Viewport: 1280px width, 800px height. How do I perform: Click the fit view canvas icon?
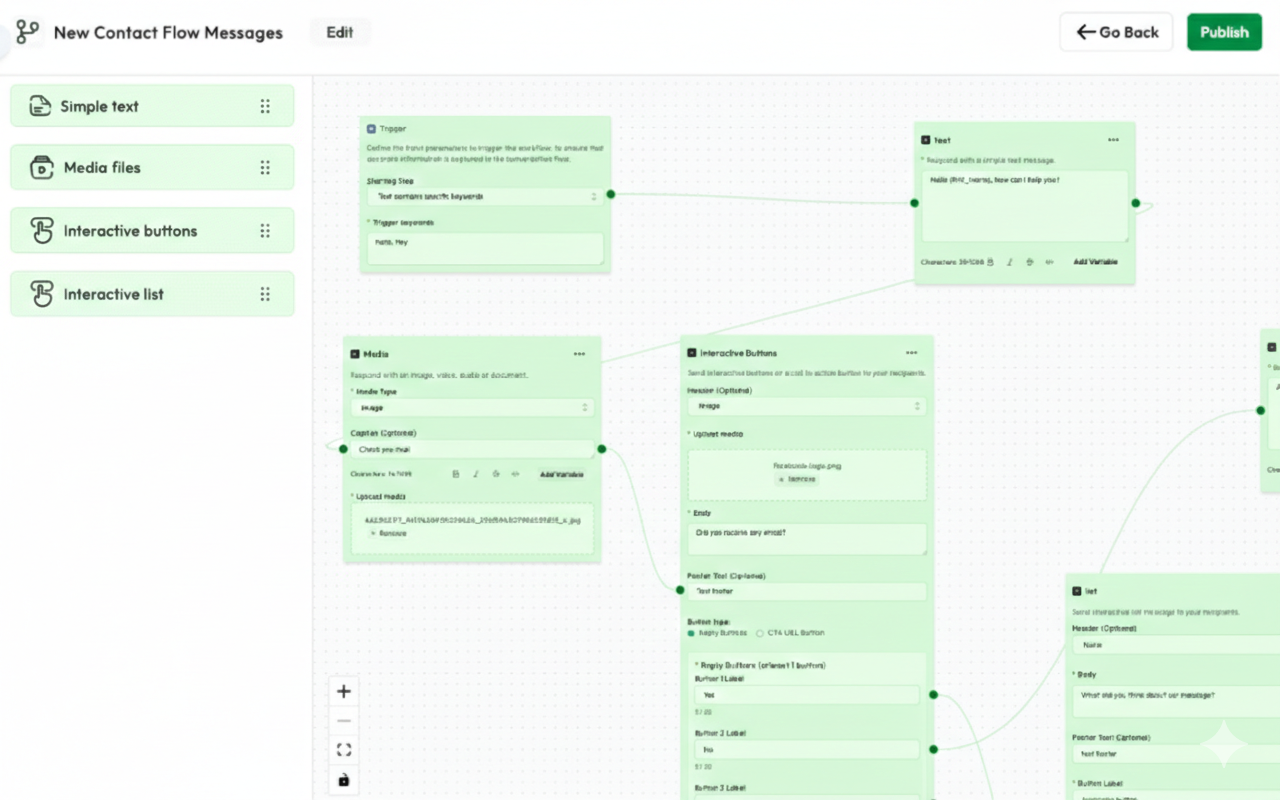[344, 750]
